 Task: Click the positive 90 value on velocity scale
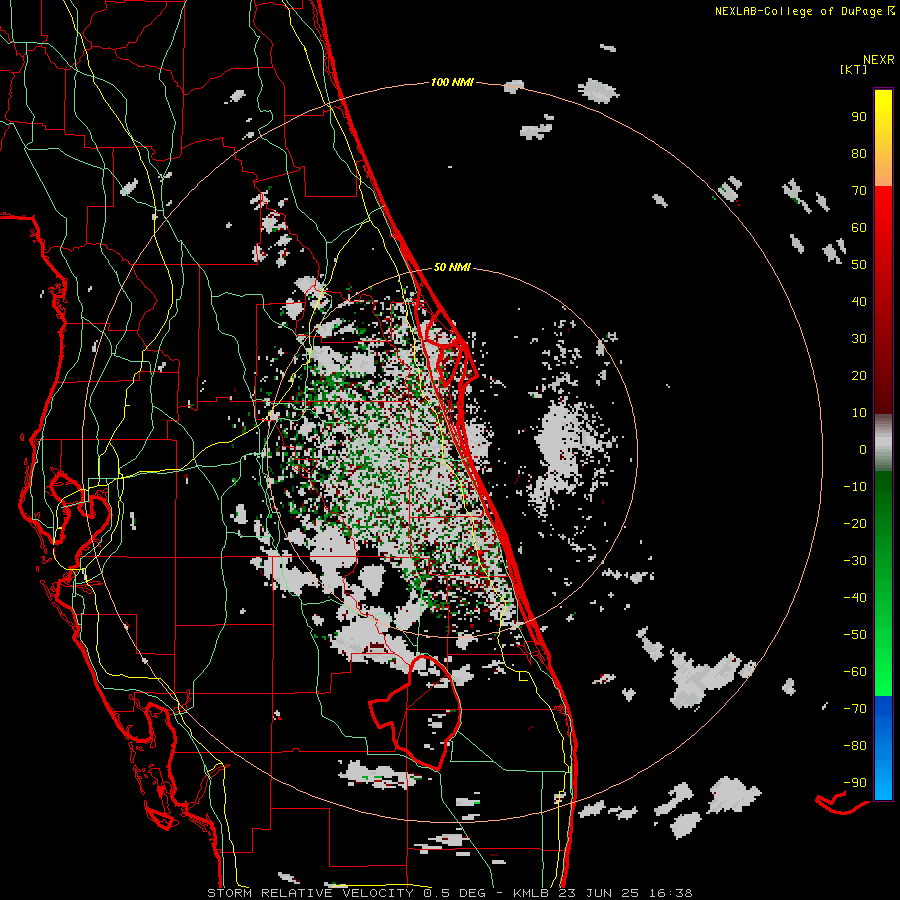[859, 117]
